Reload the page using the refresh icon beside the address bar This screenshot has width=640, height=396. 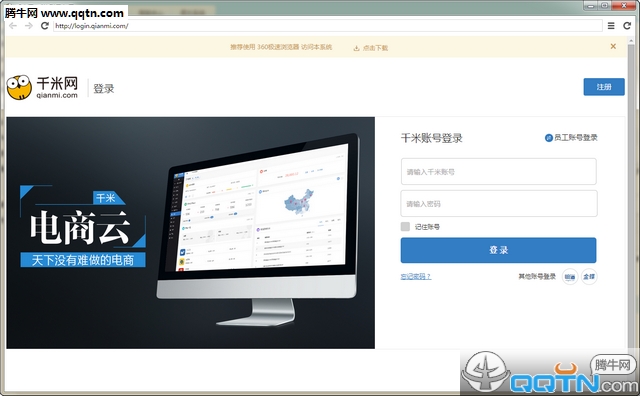tap(44, 26)
